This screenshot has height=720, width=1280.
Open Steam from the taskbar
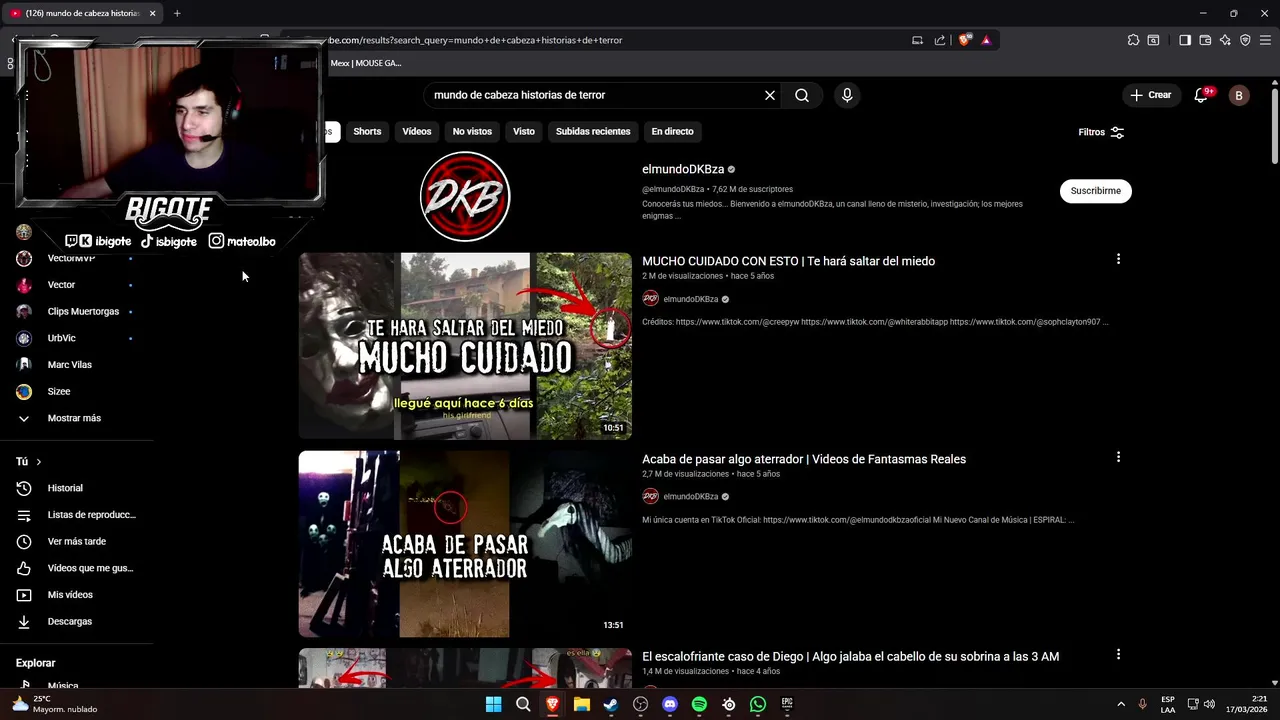click(611, 704)
